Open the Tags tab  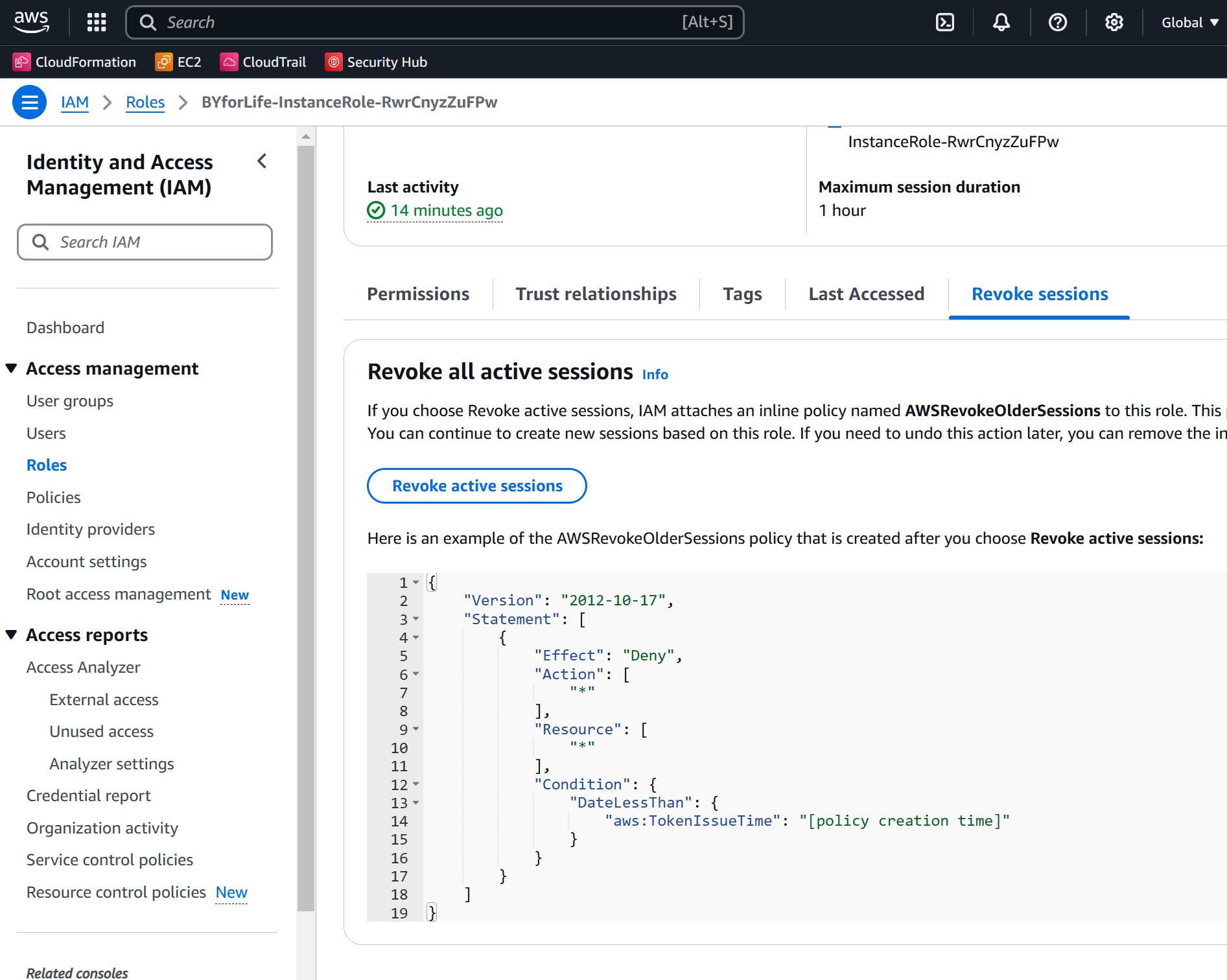[742, 294]
